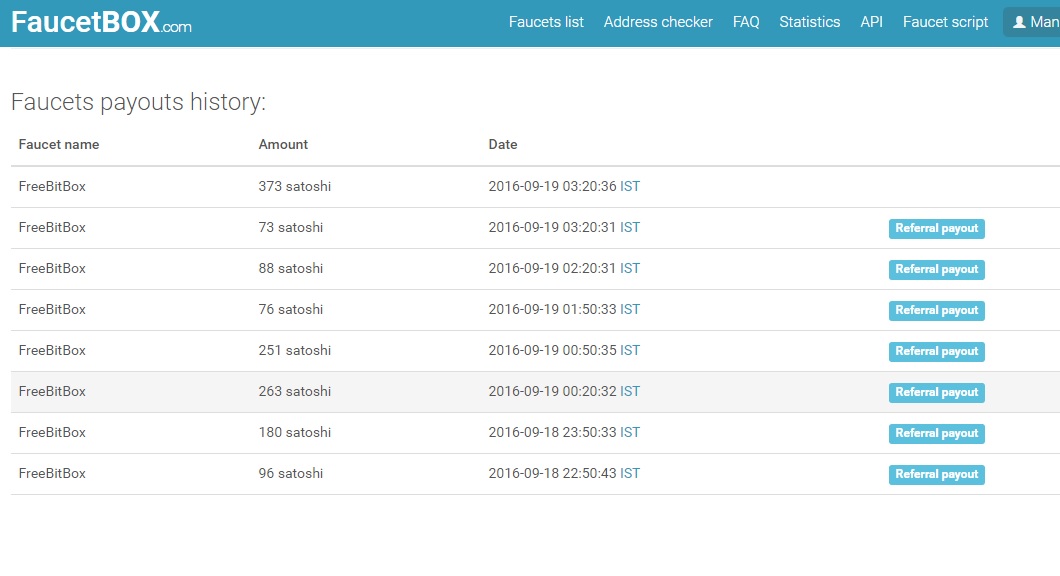
Task: Click FreeBitBox name in 263 satoshi row
Action: (x=52, y=391)
